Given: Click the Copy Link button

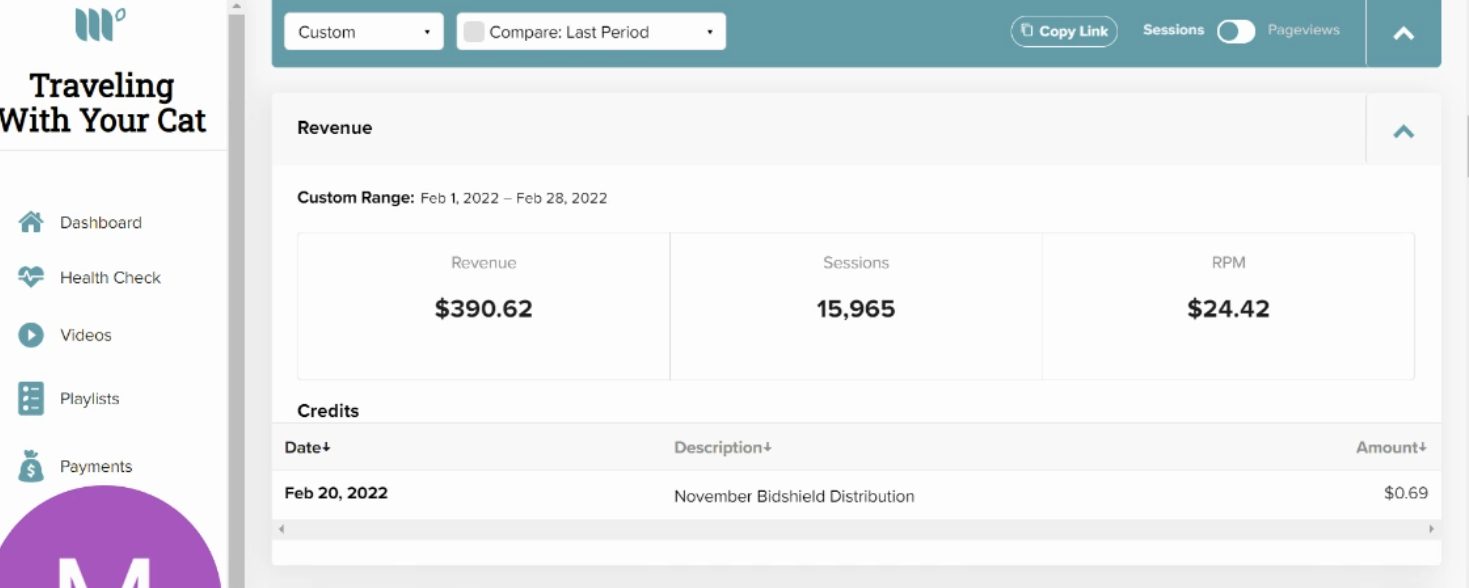Looking at the screenshot, I should click(1064, 31).
